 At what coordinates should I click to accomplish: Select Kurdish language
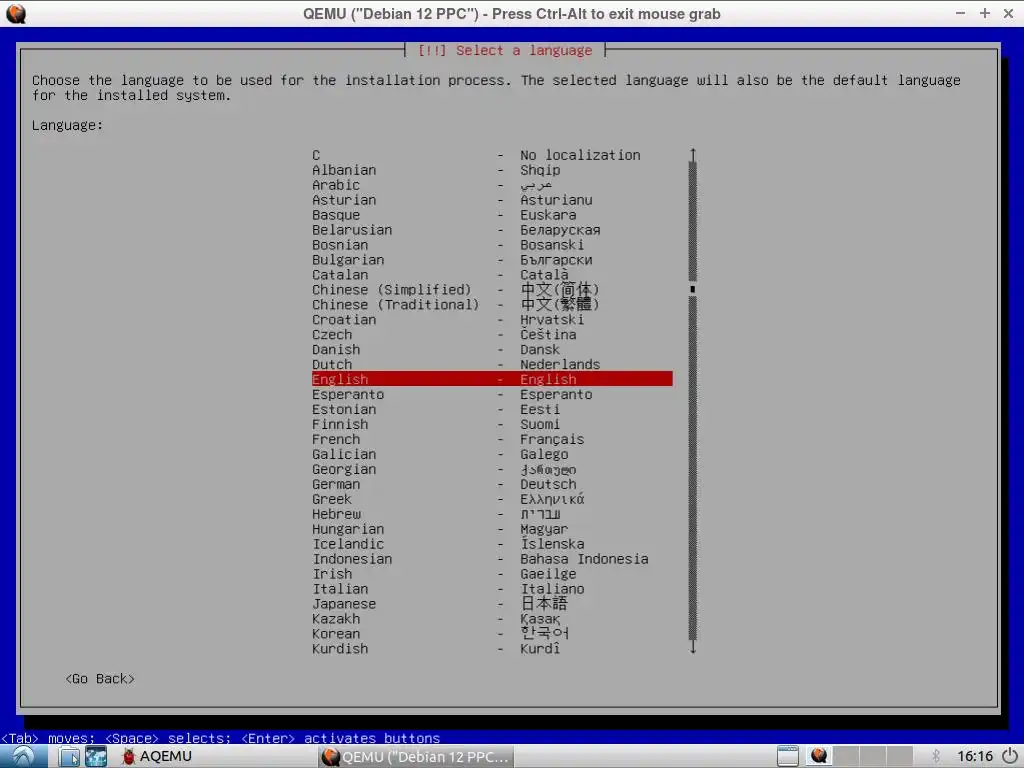(x=492, y=648)
